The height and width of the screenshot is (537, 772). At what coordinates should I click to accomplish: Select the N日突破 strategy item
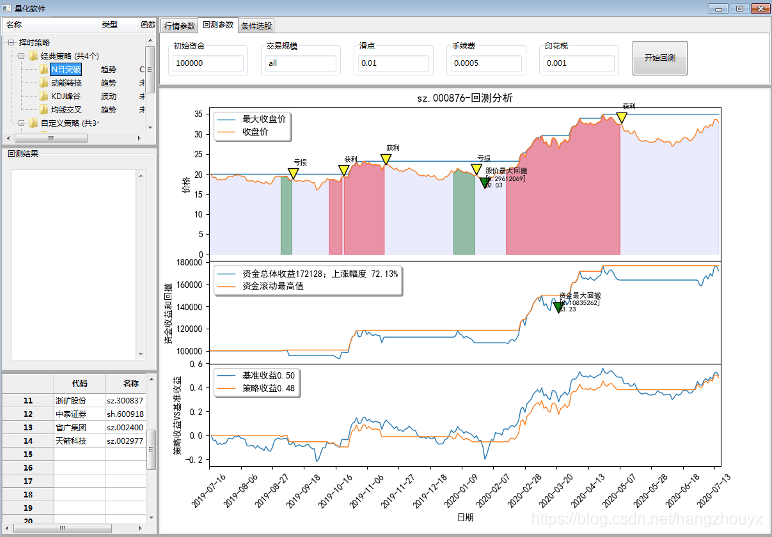click(x=66, y=69)
